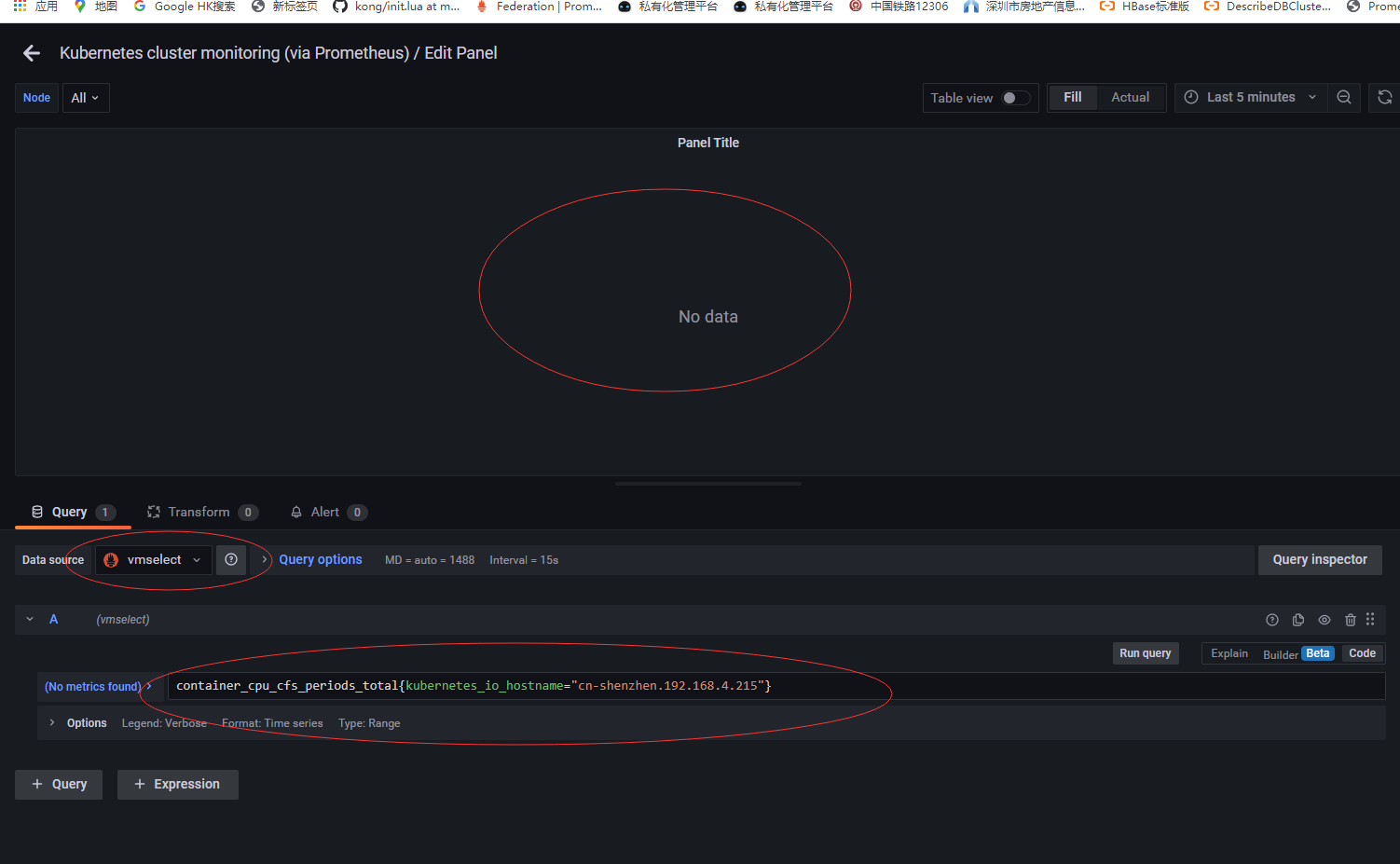Open the query help icon for query A
1400x864 pixels.
click(1272, 620)
